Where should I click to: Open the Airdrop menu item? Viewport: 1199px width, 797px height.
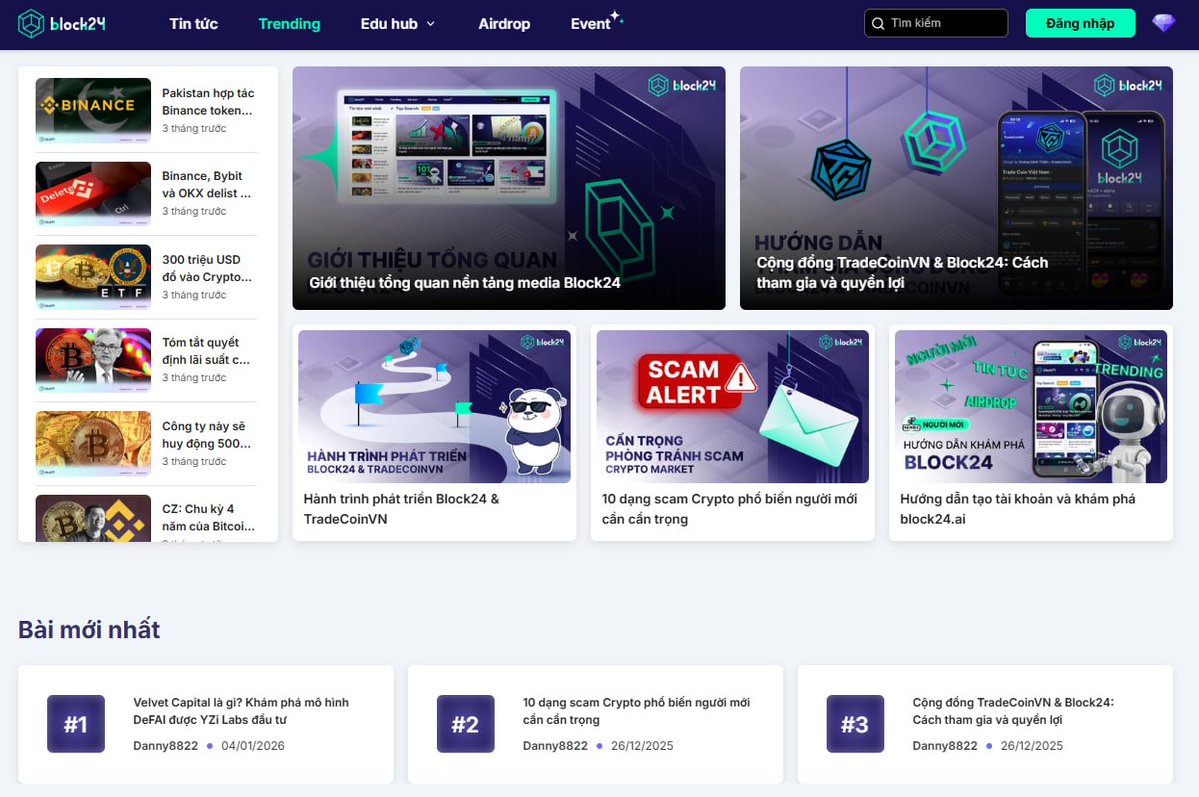tap(504, 24)
